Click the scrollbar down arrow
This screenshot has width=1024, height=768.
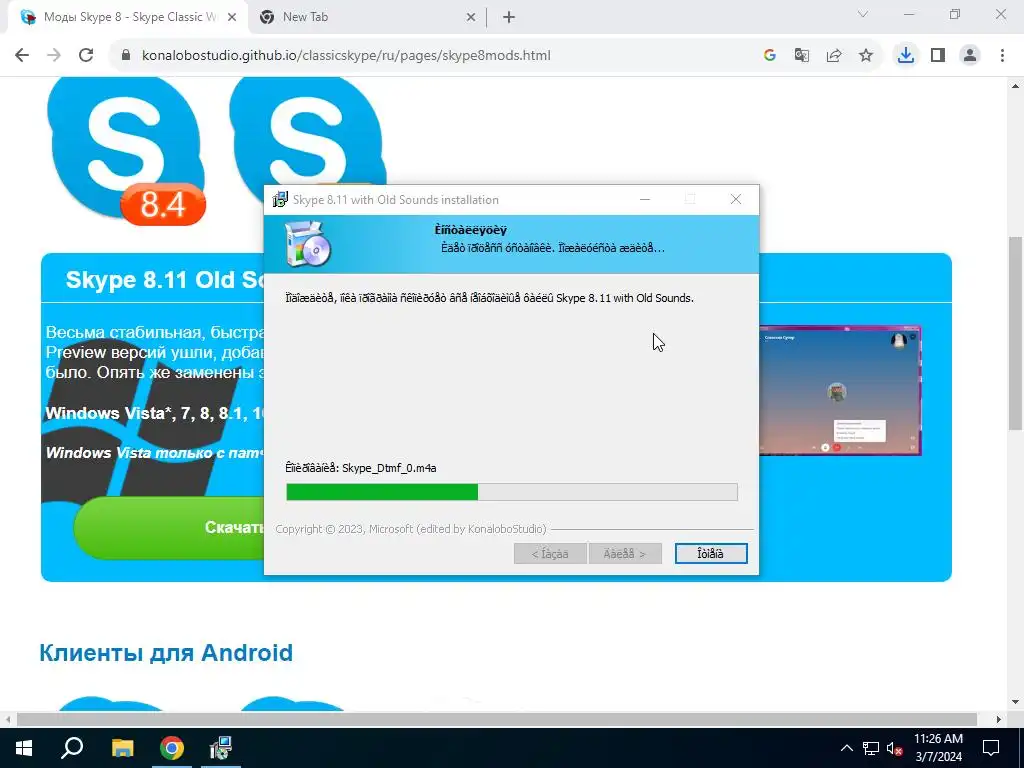pos(1016,702)
